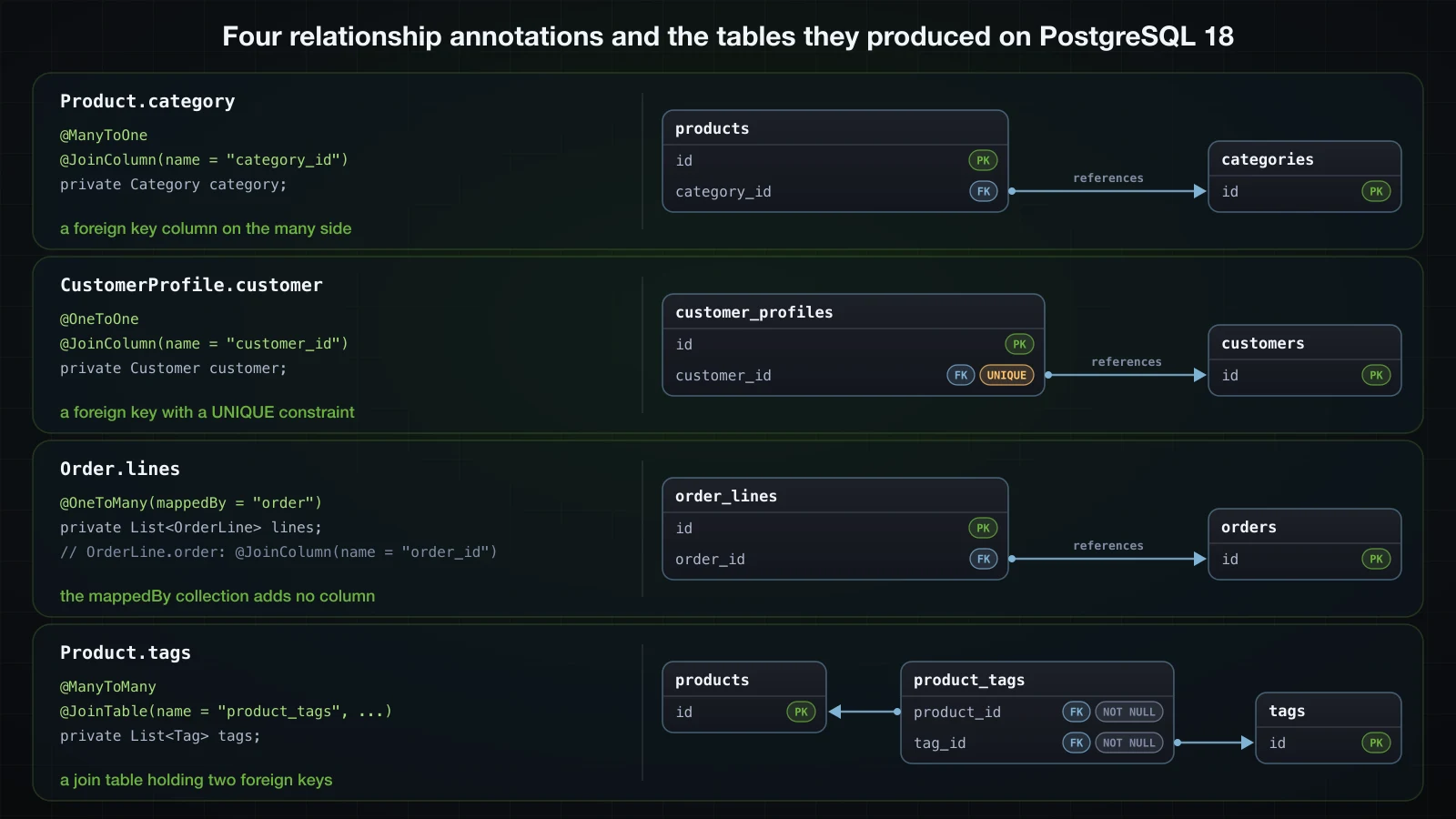Click the products header beside the product_tags table
The width and height of the screenshot is (1456, 819).
(744, 680)
